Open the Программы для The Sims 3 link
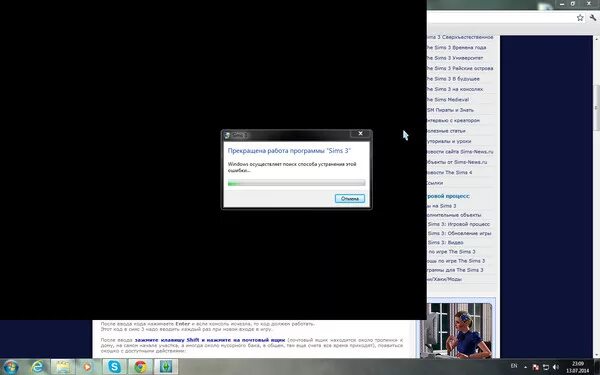600x375 pixels. pos(455,270)
